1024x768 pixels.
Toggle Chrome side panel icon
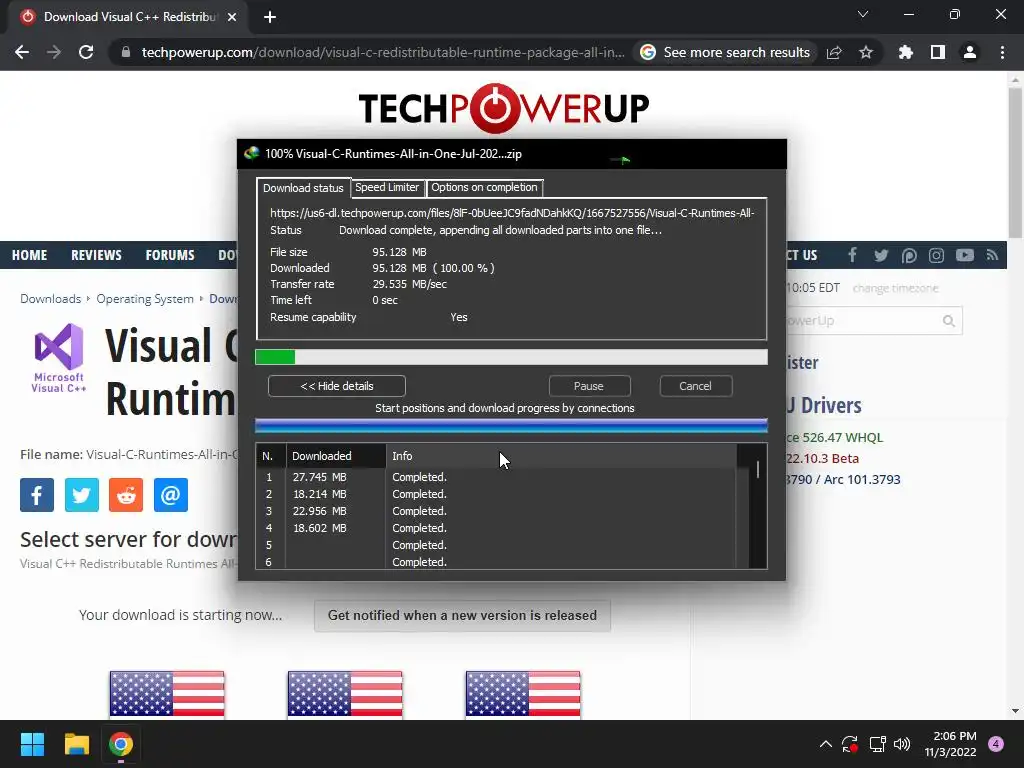pyautogui.click(x=938, y=52)
